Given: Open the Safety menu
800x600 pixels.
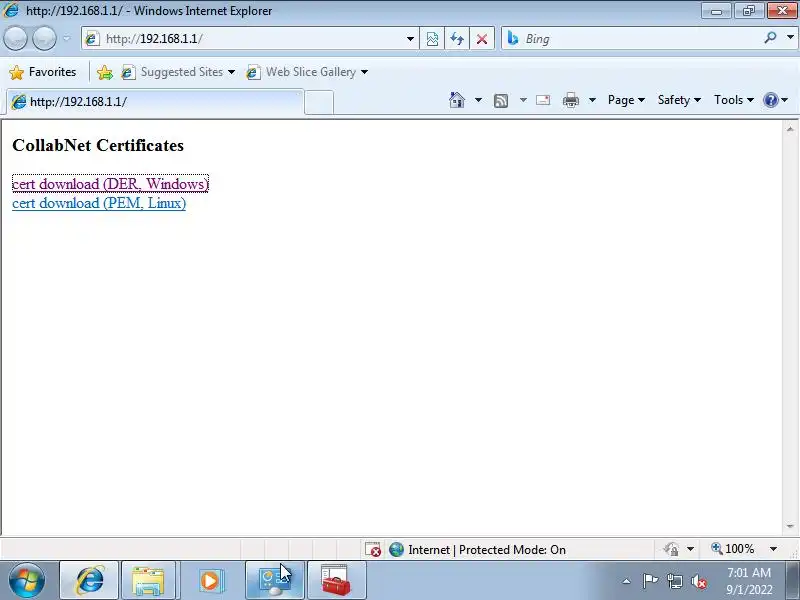Looking at the screenshot, I should pyautogui.click(x=679, y=100).
